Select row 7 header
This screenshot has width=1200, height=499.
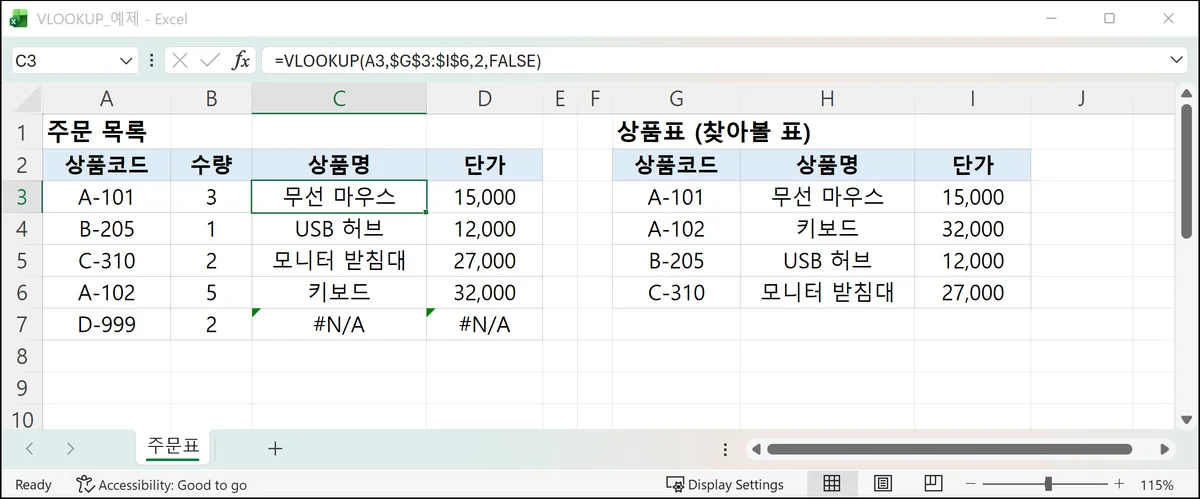pos(21,324)
